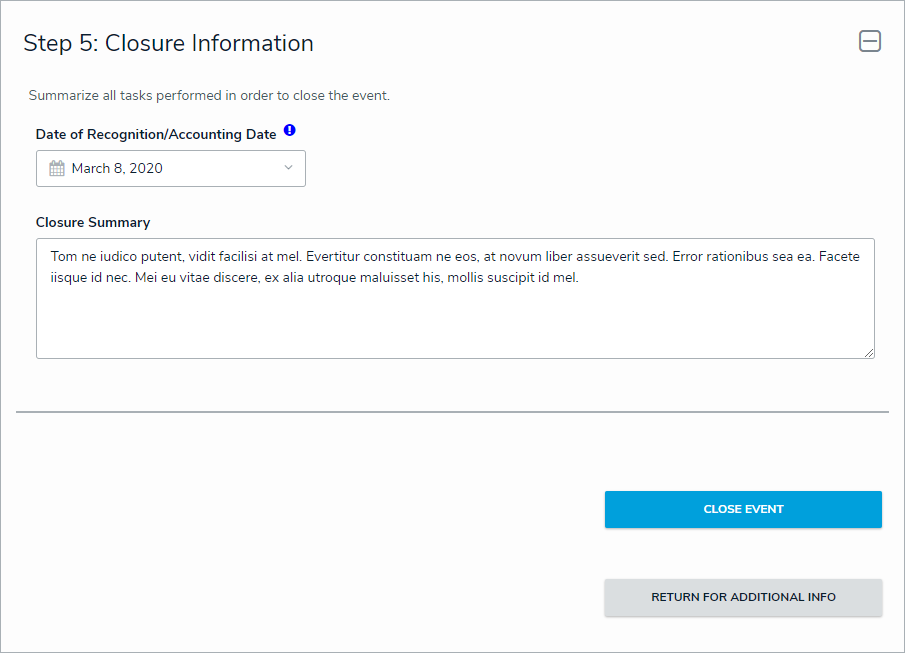Image resolution: width=905 pixels, height=653 pixels.
Task: Click the info icon beside Accounting Date label
Action: pos(290,131)
